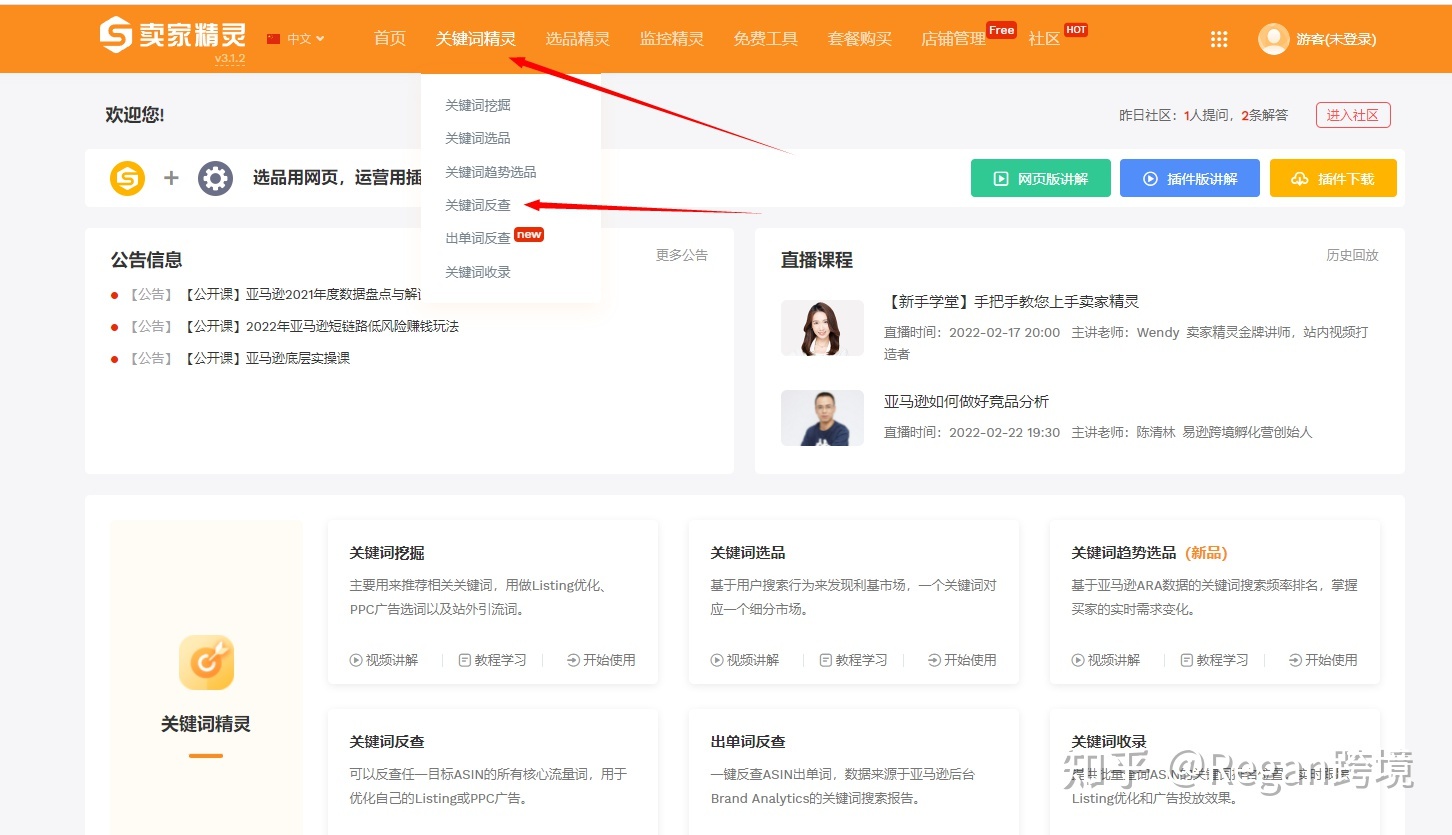Click the green 网页版讲解 button
The width and height of the screenshot is (1452, 835).
click(x=1040, y=178)
